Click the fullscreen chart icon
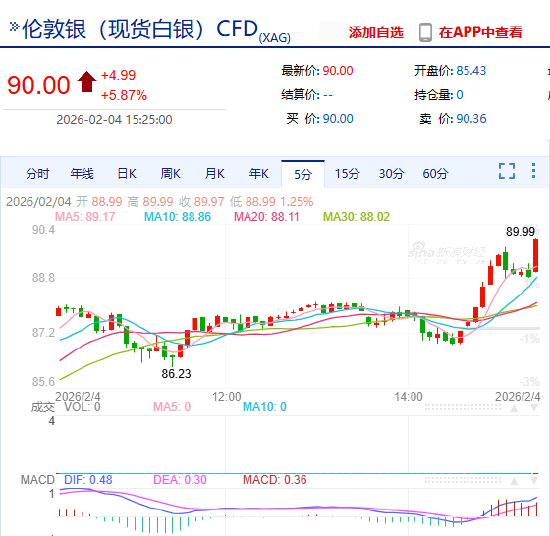The image size is (550, 536). [x=507, y=171]
